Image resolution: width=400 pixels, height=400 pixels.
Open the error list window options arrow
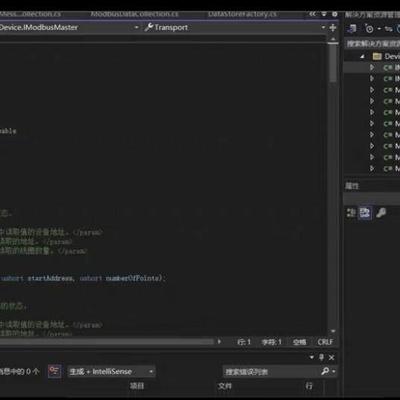[x=312, y=357]
